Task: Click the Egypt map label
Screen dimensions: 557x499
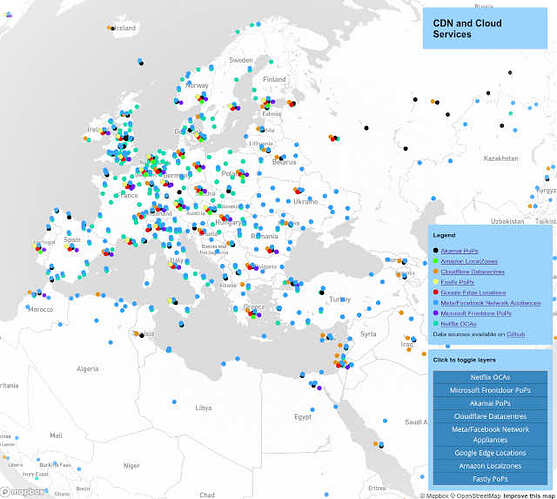Action: pos(303,417)
